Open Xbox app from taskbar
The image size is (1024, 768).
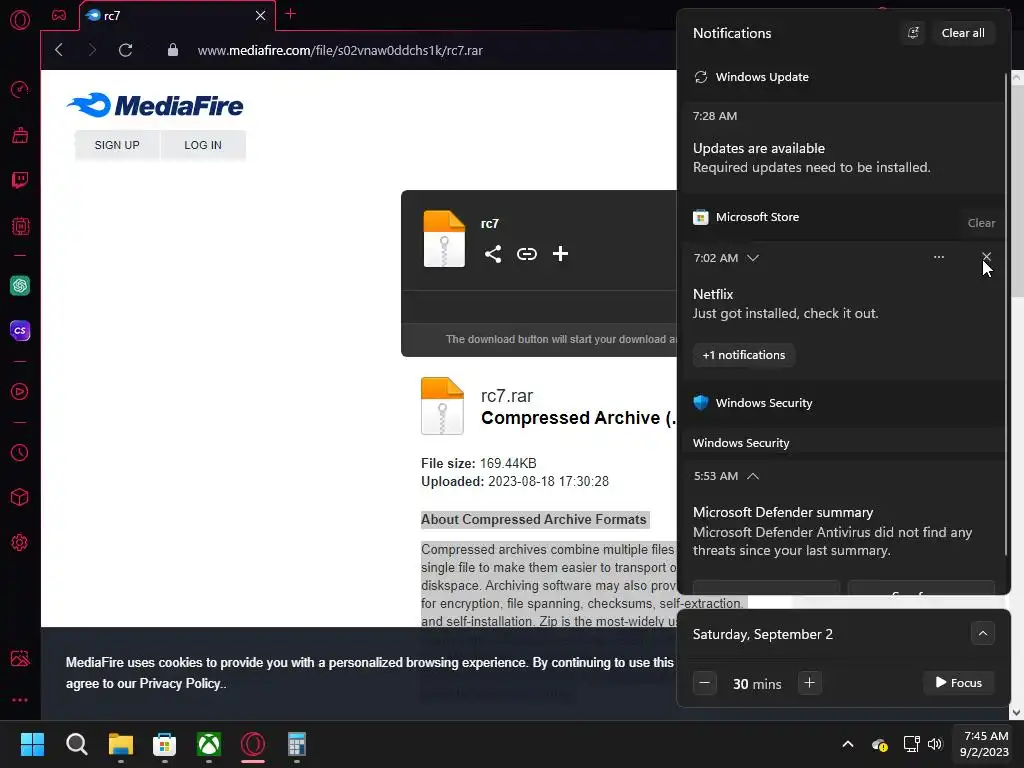(209, 744)
